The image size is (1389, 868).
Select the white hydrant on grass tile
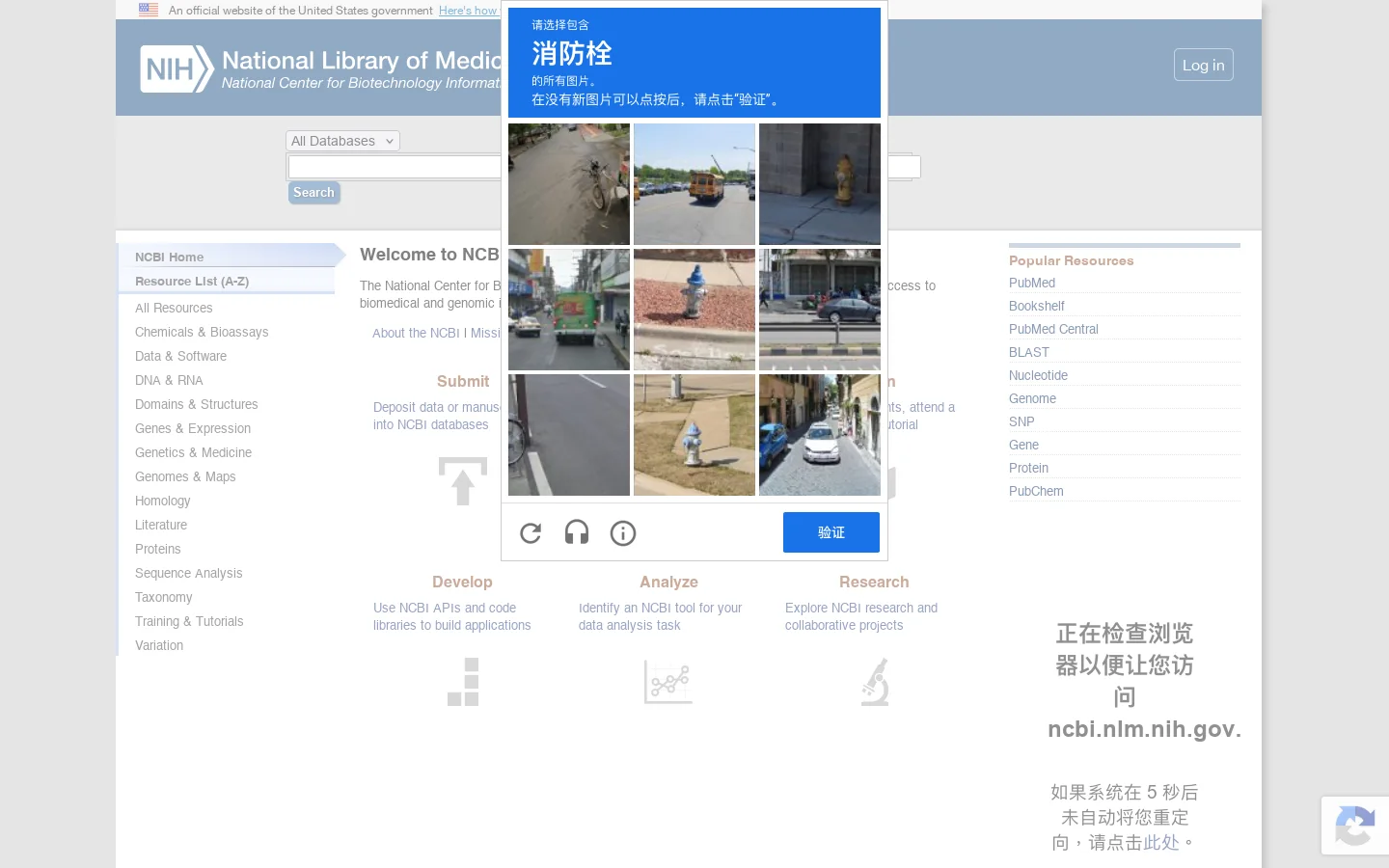coord(694,435)
